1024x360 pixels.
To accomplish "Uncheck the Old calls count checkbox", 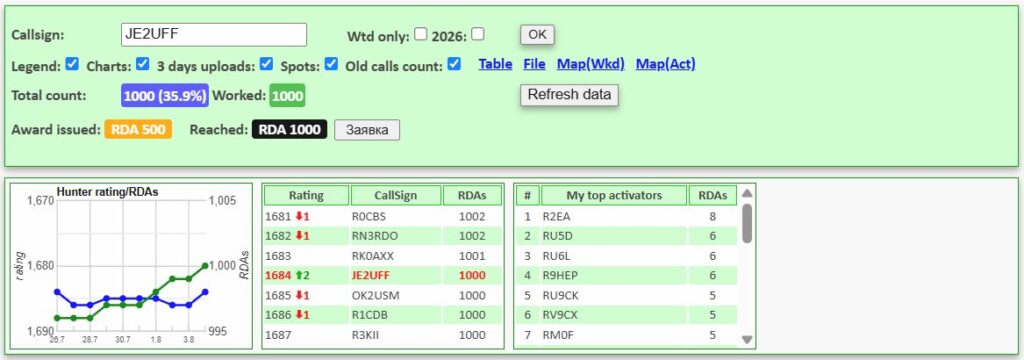I will [x=454, y=64].
